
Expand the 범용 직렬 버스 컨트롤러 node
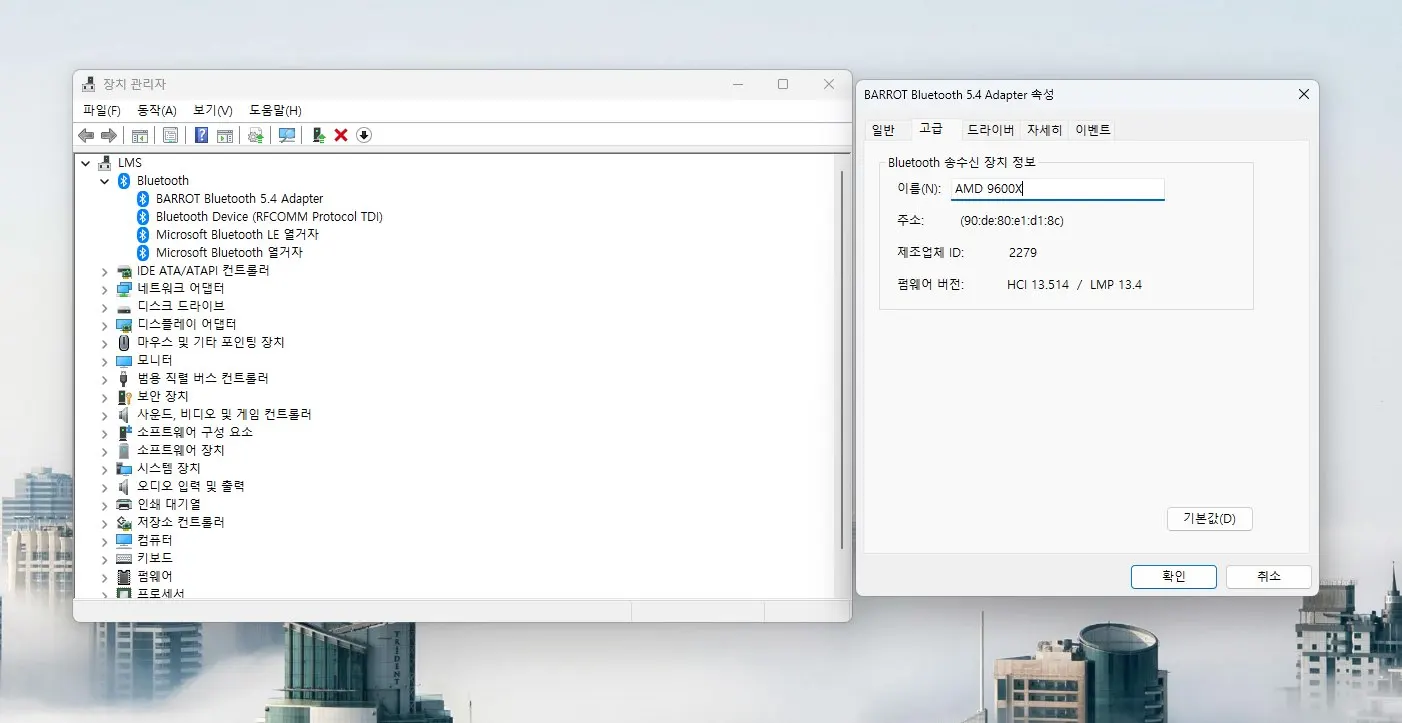(104, 378)
